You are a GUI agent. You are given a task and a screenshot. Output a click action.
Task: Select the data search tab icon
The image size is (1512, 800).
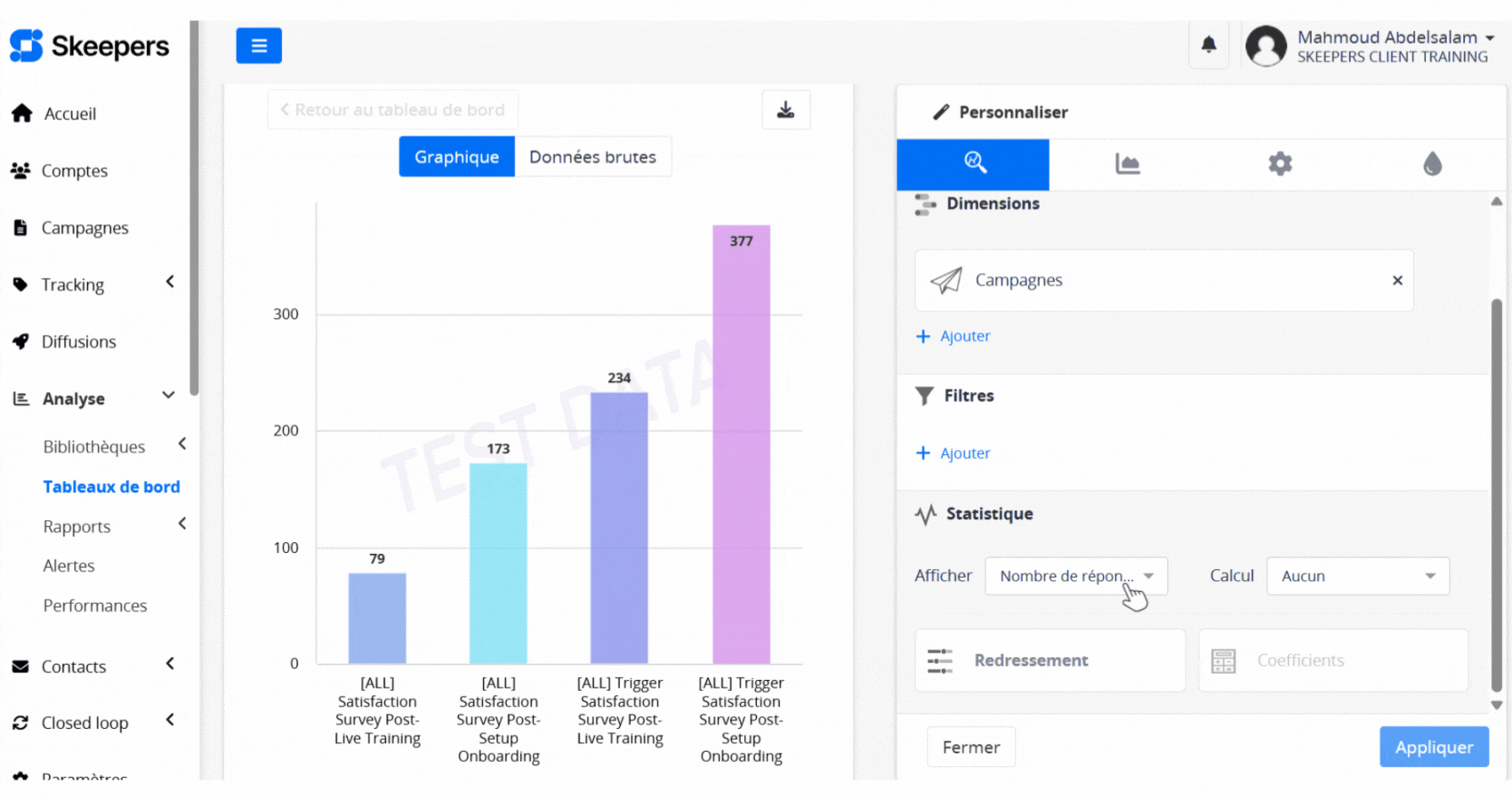point(974,164)
